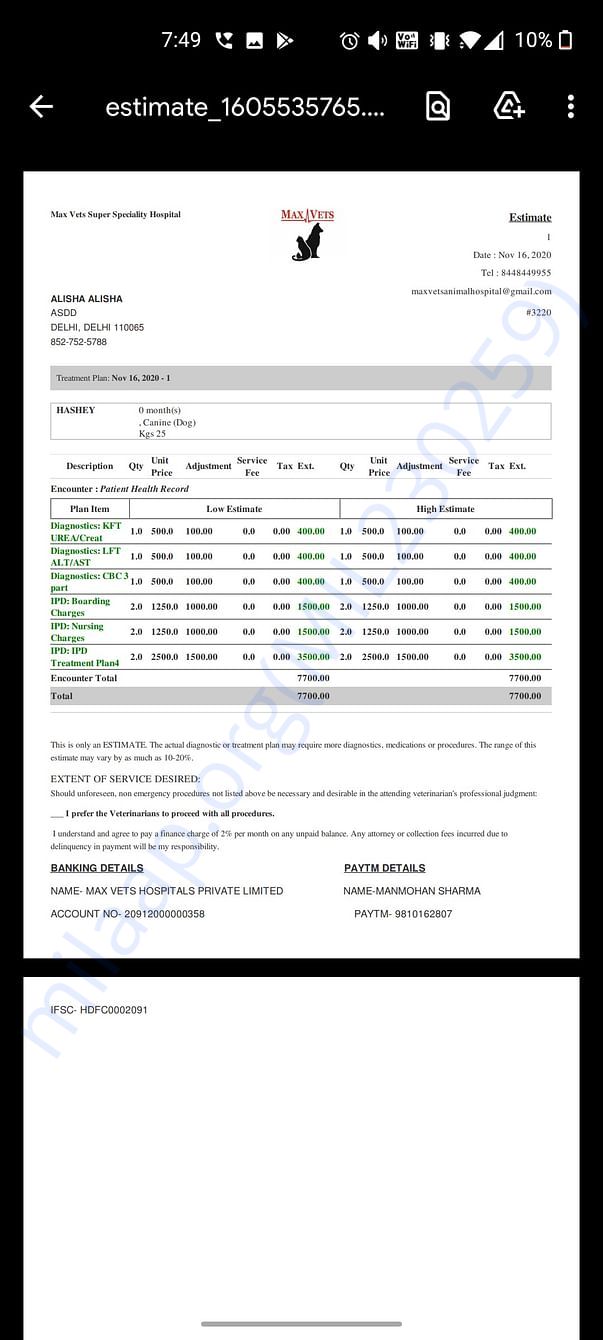Select Diagnostics: KFT UREA/Creat row label
The width and height of the screenshot is (603, 1340).
[x=87, y=532]
